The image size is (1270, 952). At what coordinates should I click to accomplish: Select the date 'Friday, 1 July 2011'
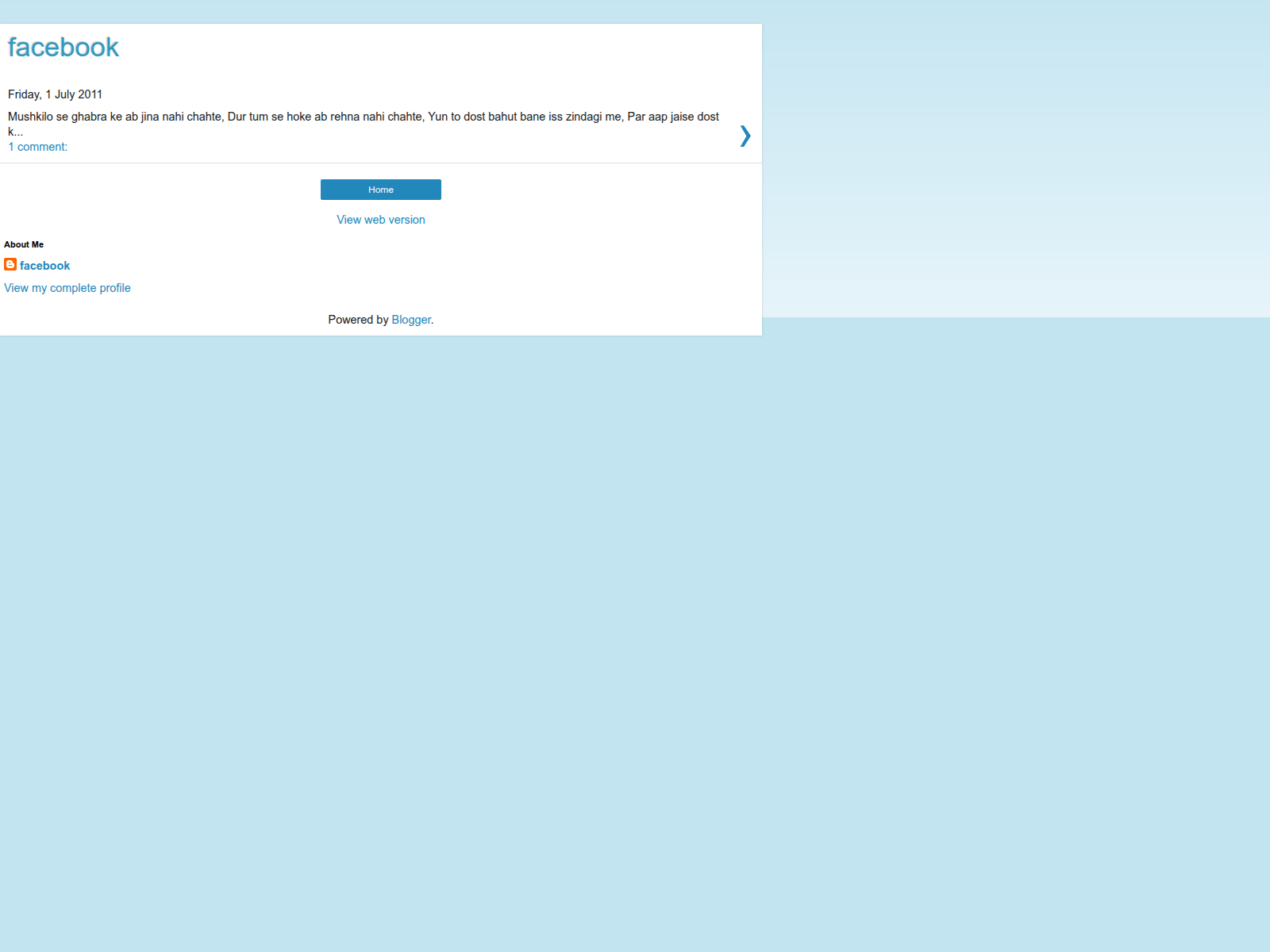[x=56, y=94]
